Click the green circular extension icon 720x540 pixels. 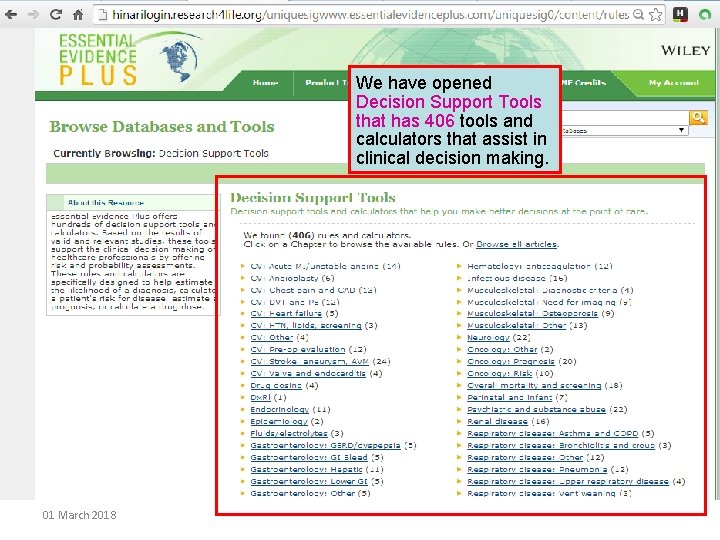tap(705, 15)
